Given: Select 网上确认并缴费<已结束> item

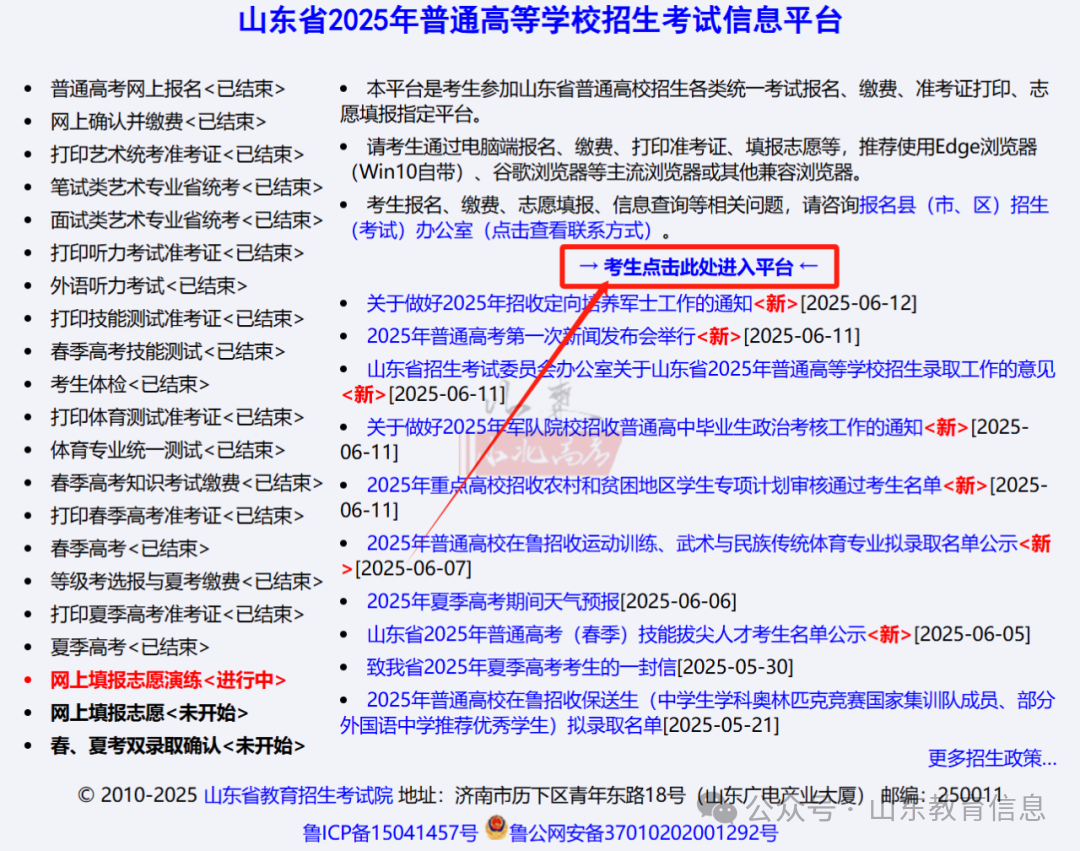Looking at the screenshot, I should [x=158, y=122].
